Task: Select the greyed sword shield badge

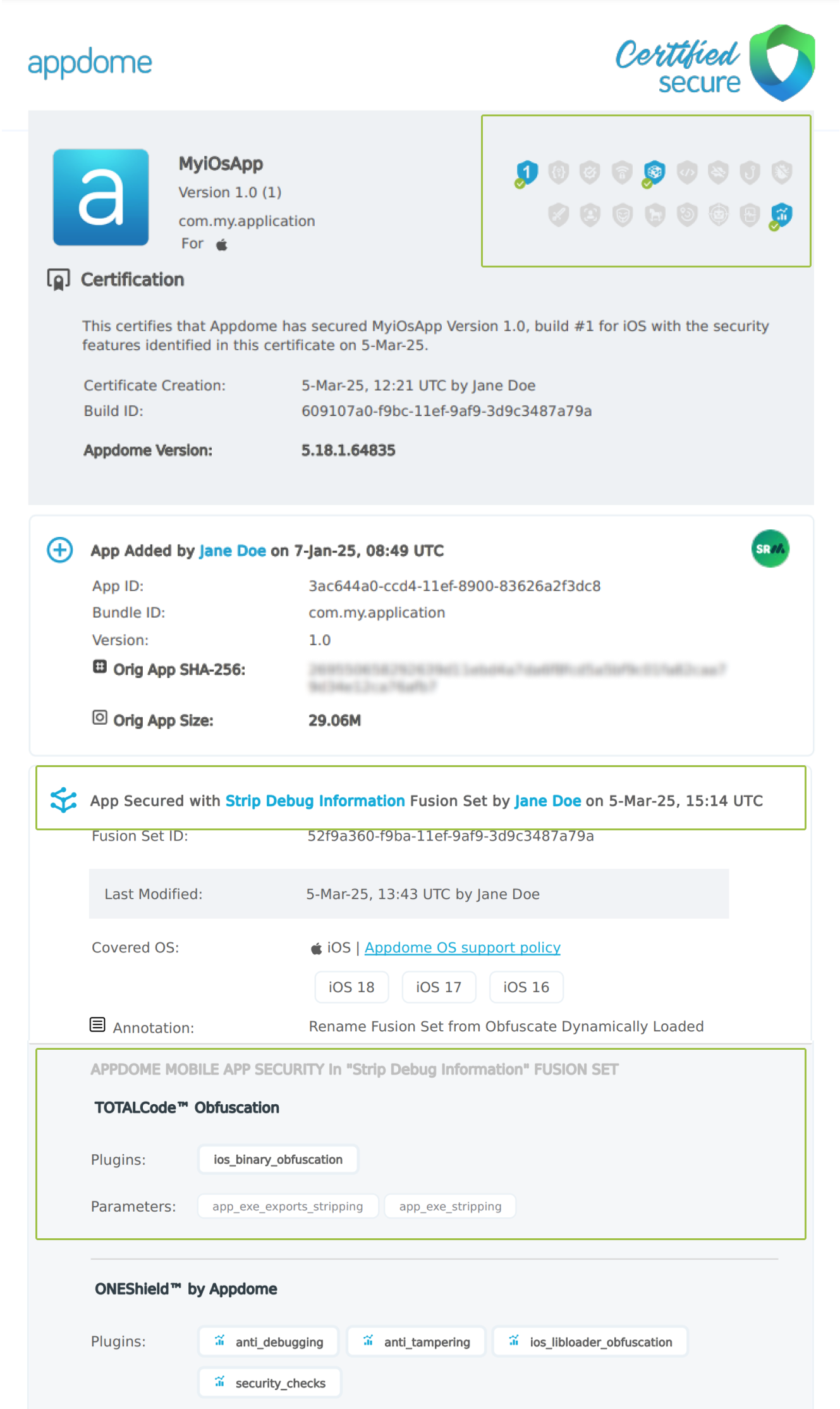Action: click(x=558, y=215)
